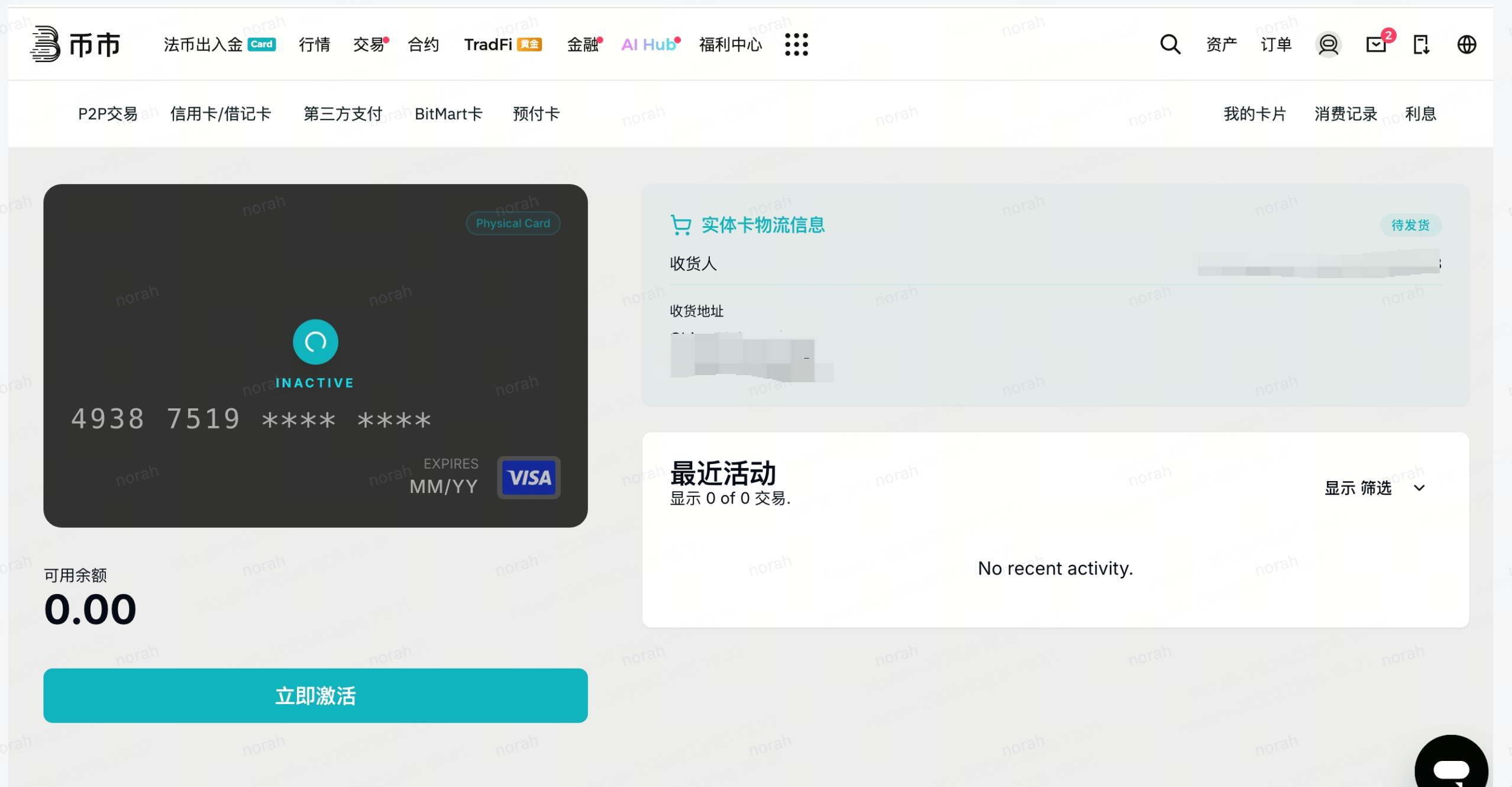Open the messages inbox icon
The width and height of the screenshot is (1512, 787).
(x=1376, y=44)
